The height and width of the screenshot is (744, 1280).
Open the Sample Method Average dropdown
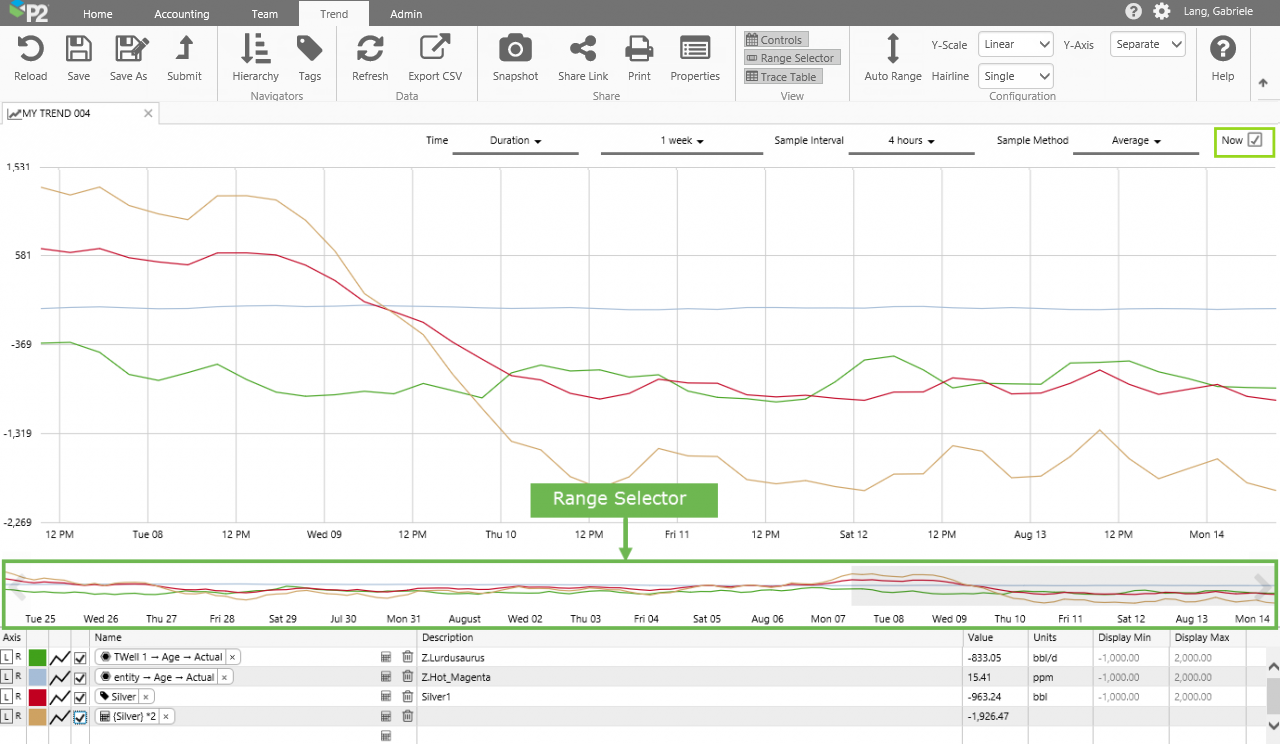pyautogui.click(x=1135, y=141)
